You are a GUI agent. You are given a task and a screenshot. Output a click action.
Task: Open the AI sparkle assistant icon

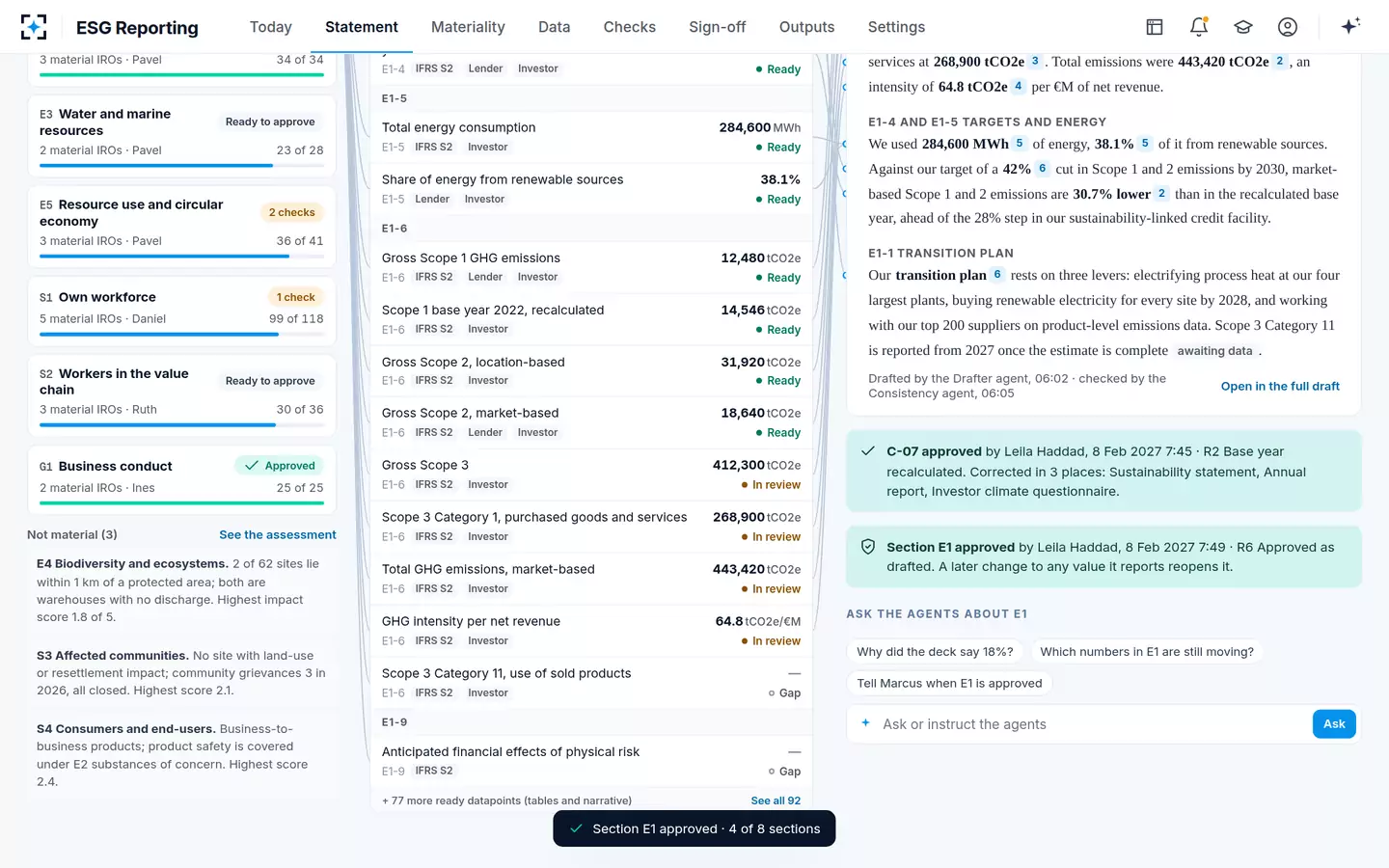click(x=1350, y=26)
